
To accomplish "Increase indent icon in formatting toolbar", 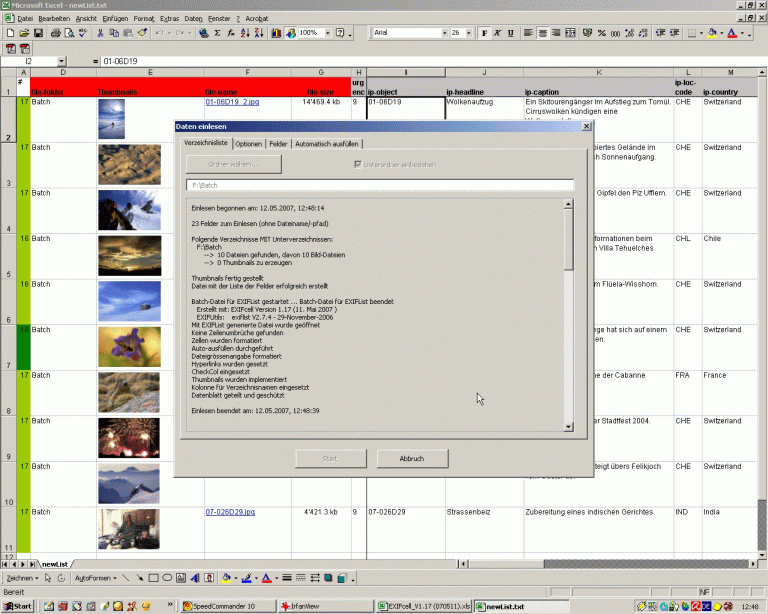I will pyautogui.click(x=674, y=33).
